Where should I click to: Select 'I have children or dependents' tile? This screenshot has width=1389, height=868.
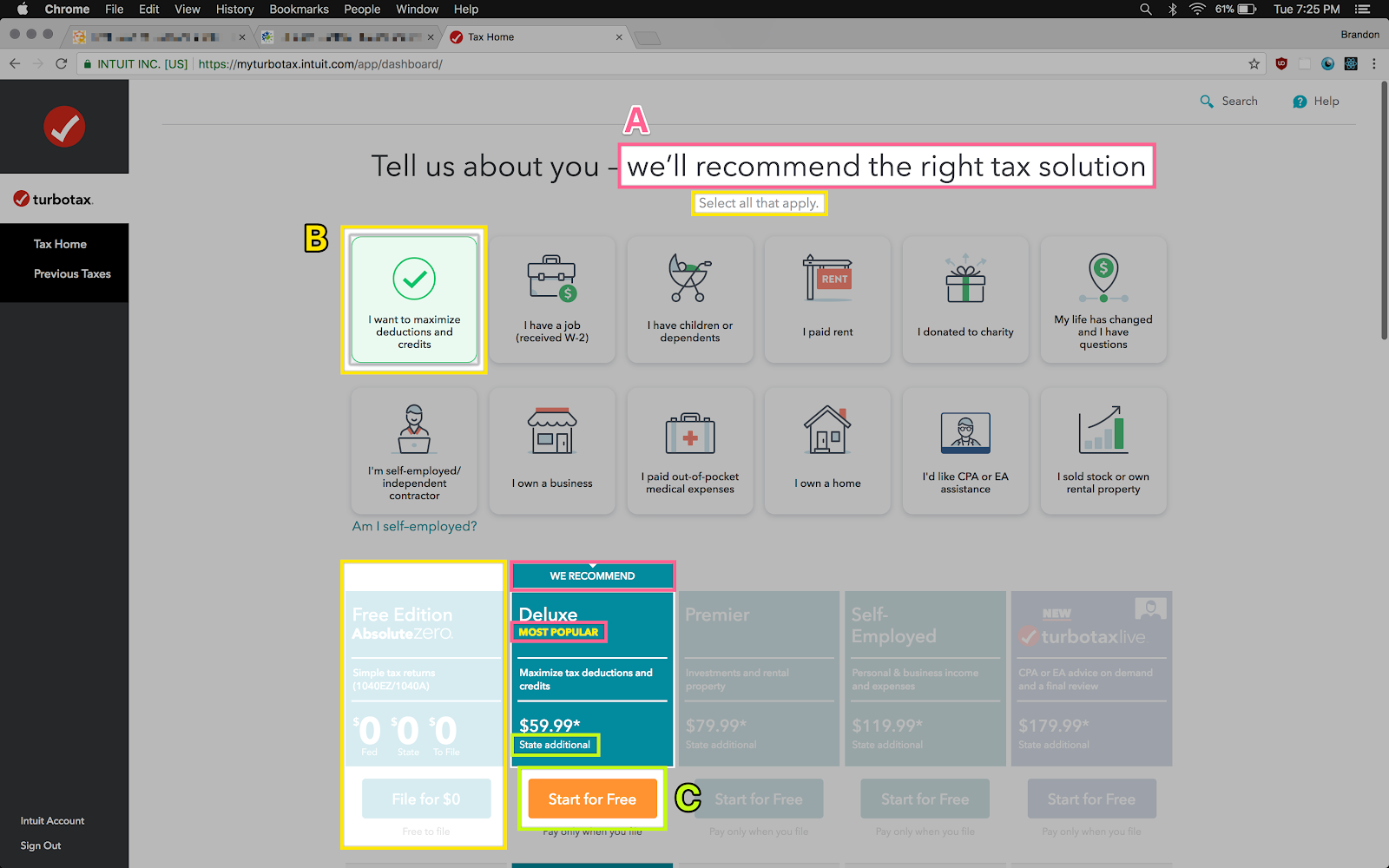[690, 299]
